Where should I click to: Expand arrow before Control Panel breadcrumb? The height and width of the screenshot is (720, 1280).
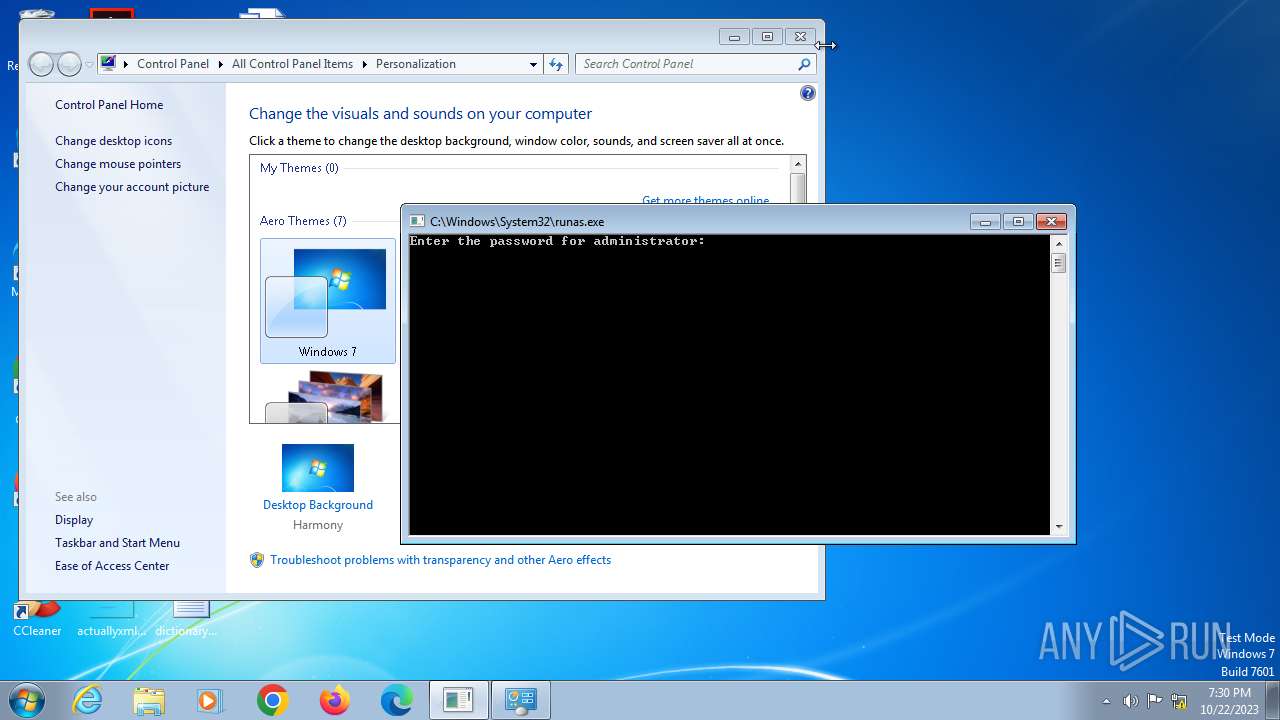click(126, 64)
